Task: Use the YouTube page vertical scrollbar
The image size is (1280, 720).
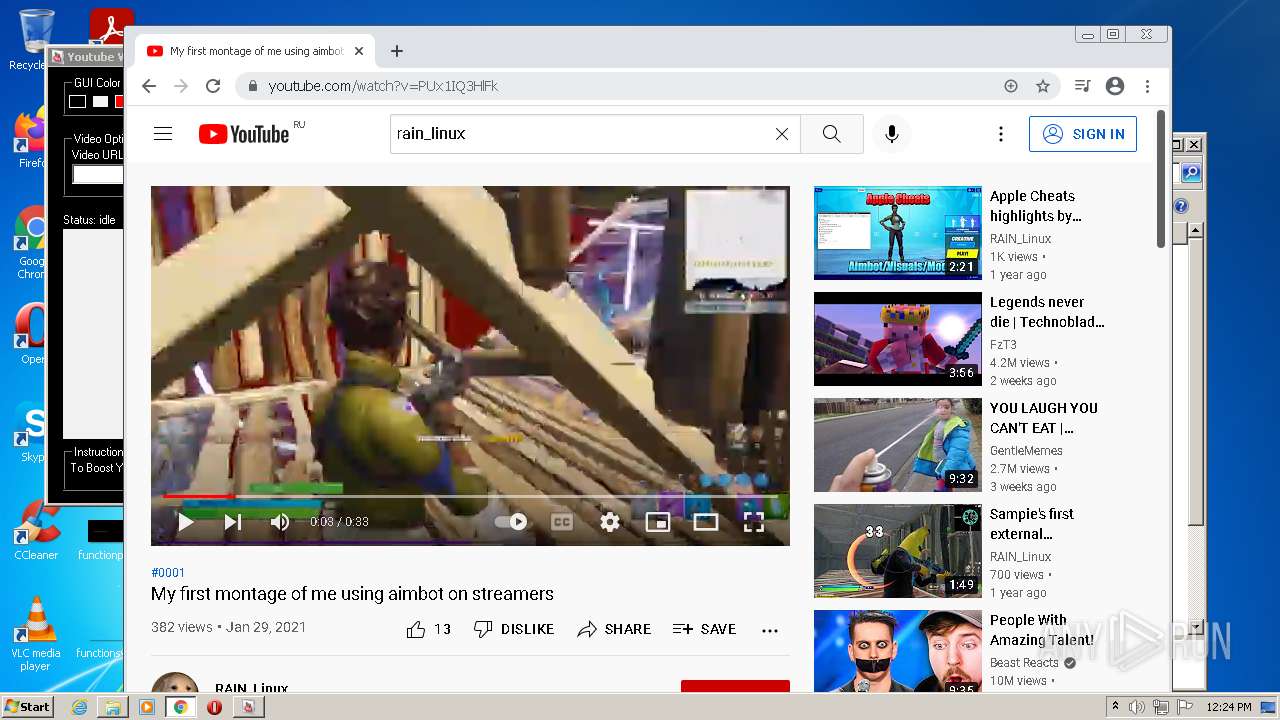Action: click(x=1160, y=180)
